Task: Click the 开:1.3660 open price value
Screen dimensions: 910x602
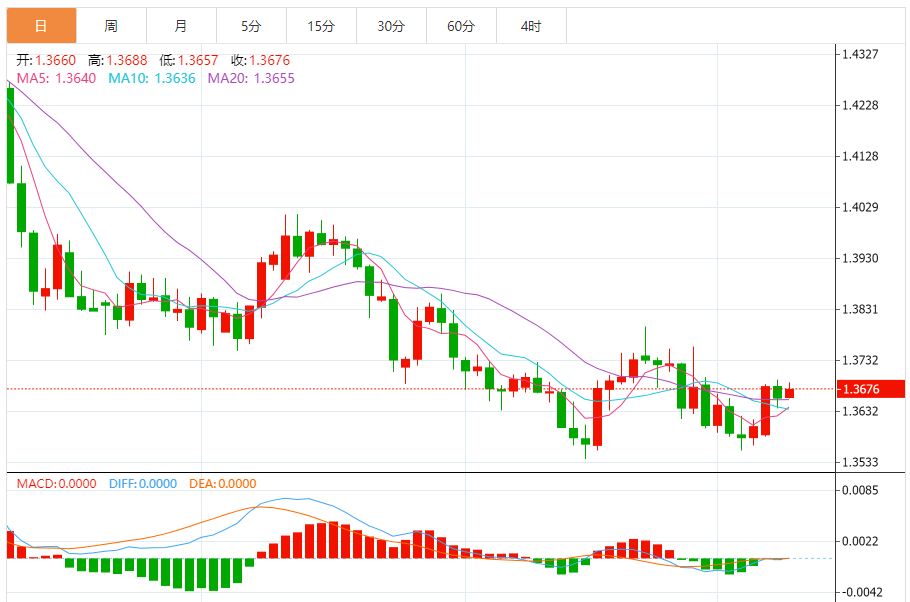Action: point(46,60)
